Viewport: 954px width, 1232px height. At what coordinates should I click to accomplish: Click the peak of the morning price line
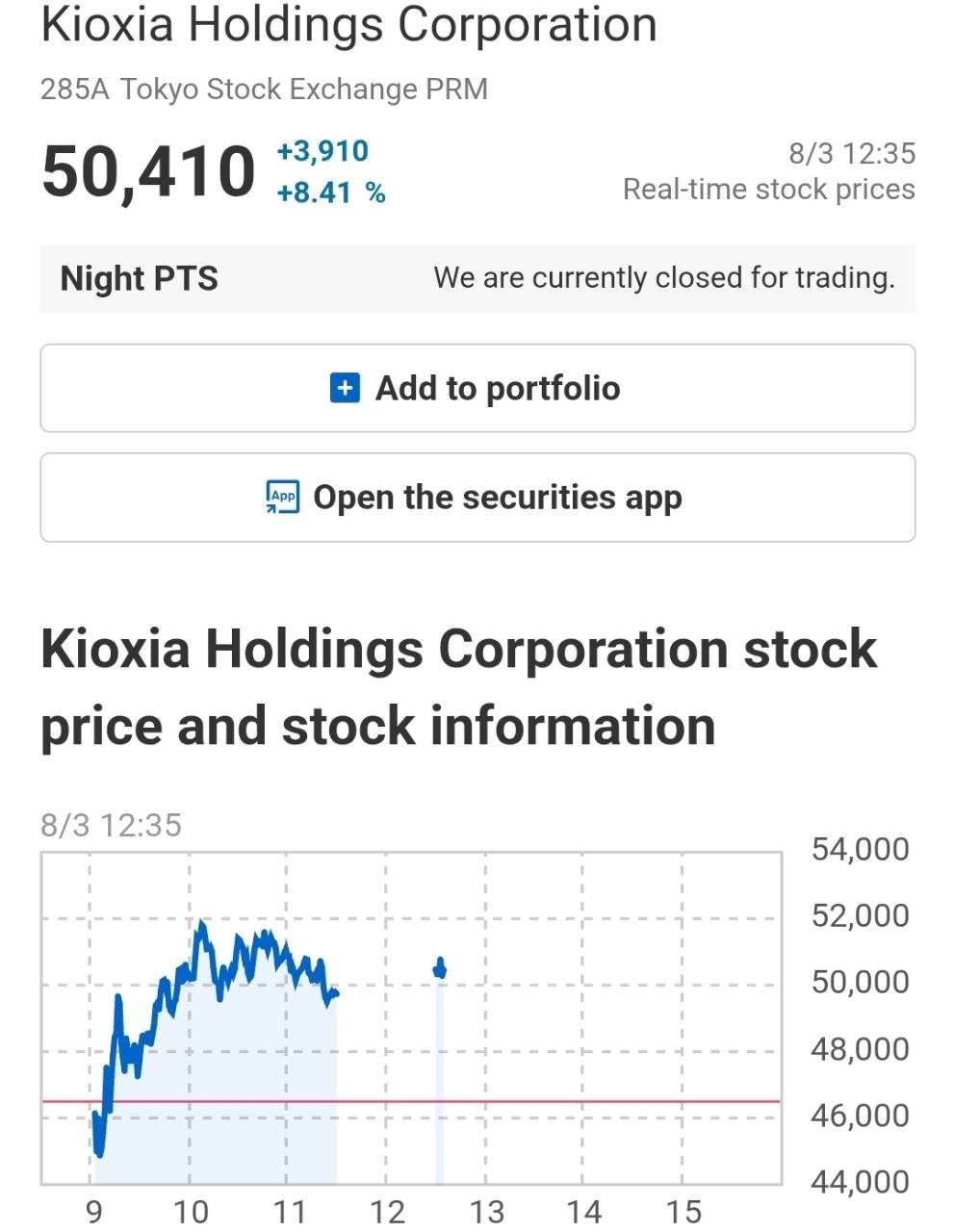(x=201, y=924)
